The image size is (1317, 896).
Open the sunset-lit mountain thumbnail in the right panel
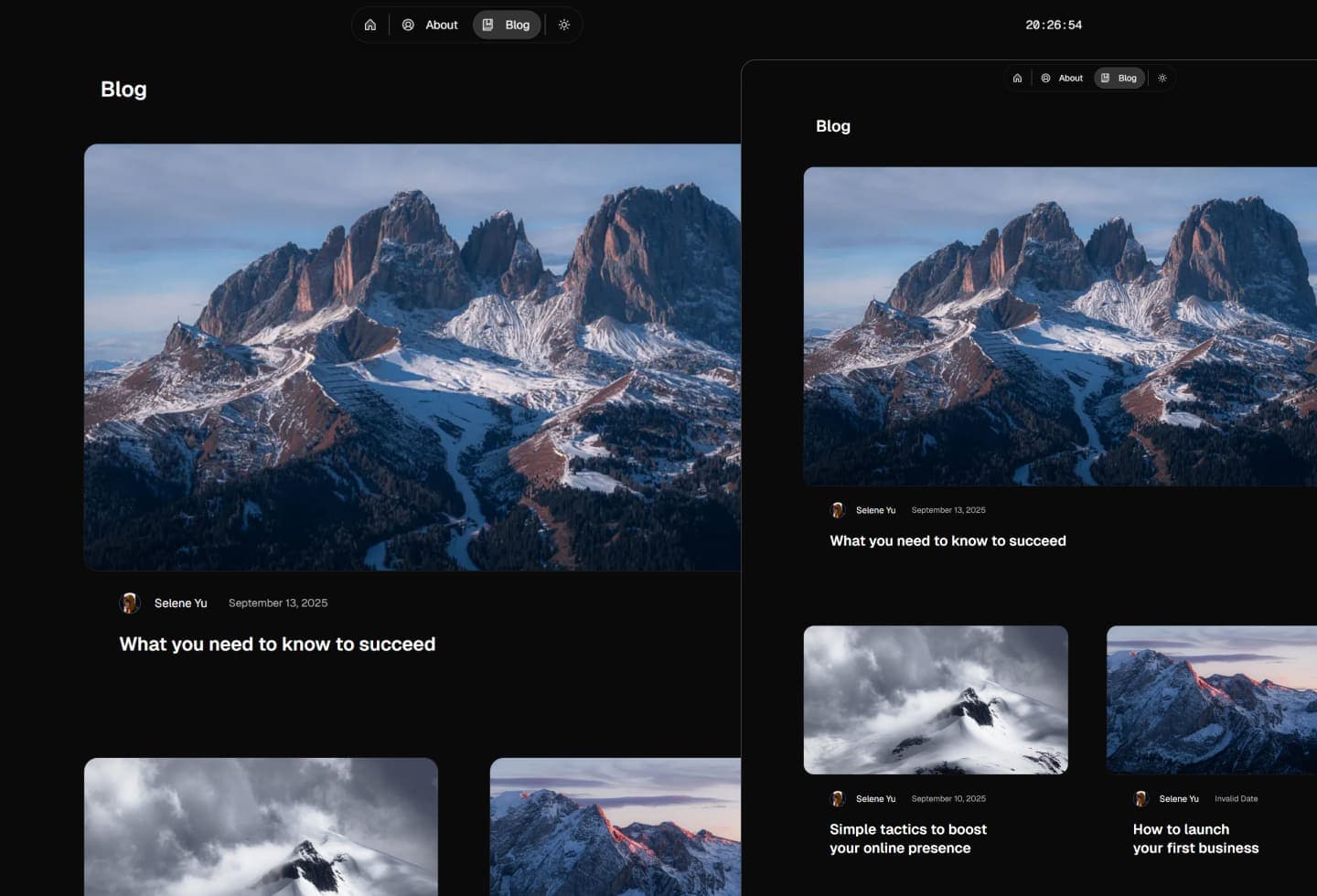1212,699
